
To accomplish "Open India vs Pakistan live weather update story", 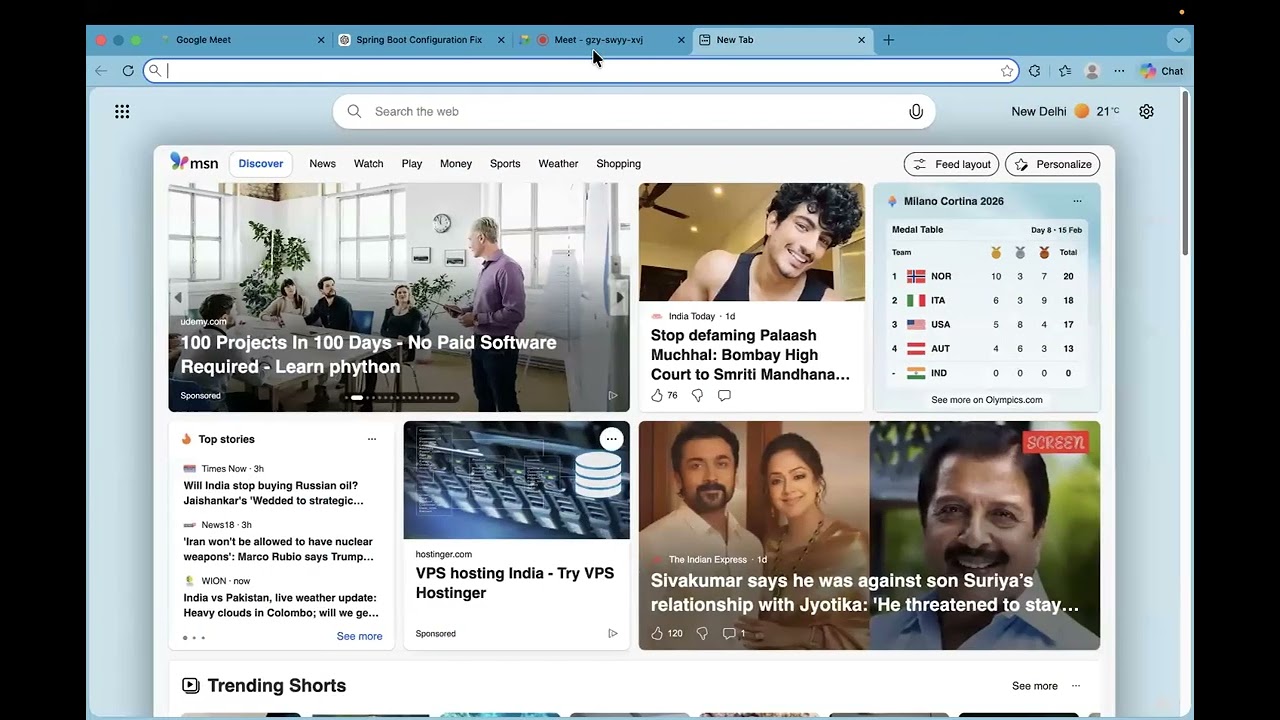I will tap(281, 605).
